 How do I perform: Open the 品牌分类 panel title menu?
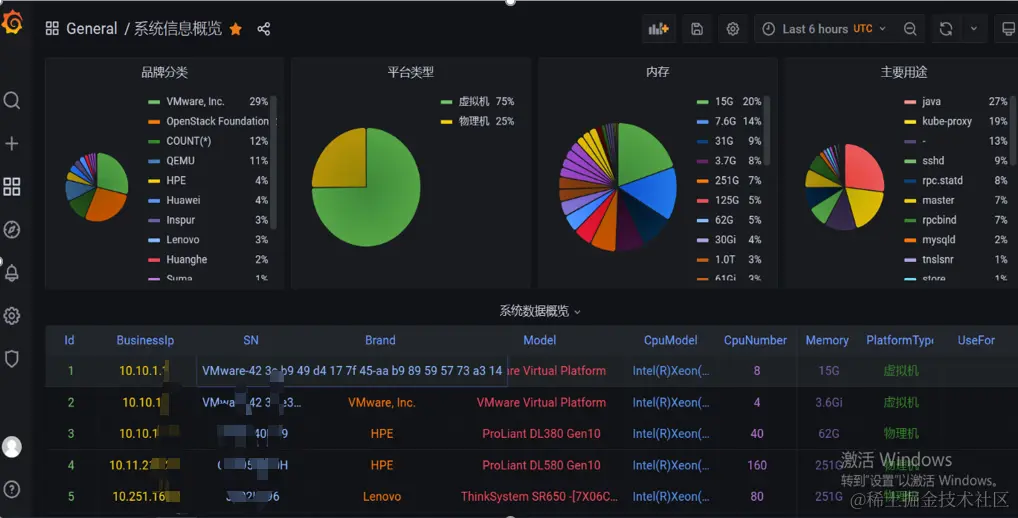click(x=164, y=72)
